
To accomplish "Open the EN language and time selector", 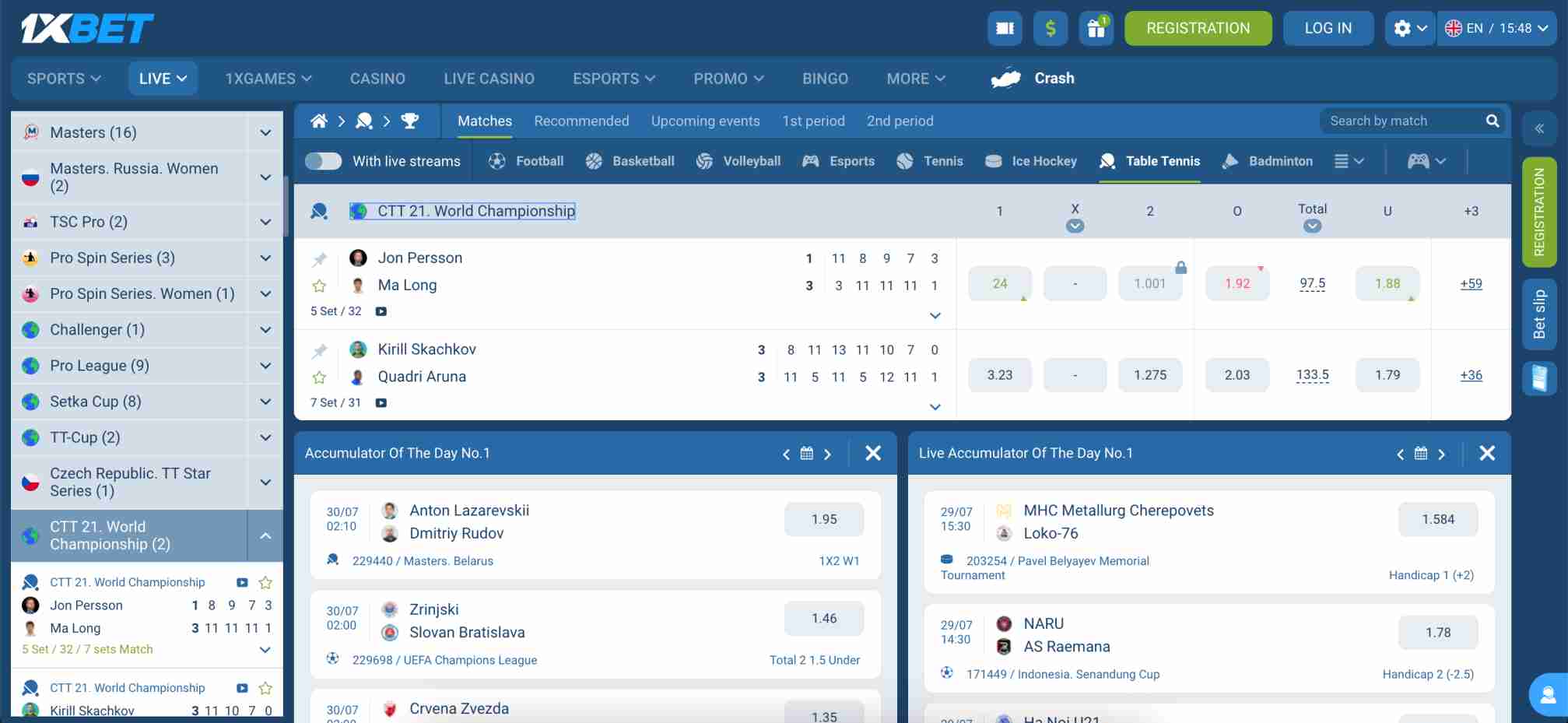I will (x=1497, y=29).
